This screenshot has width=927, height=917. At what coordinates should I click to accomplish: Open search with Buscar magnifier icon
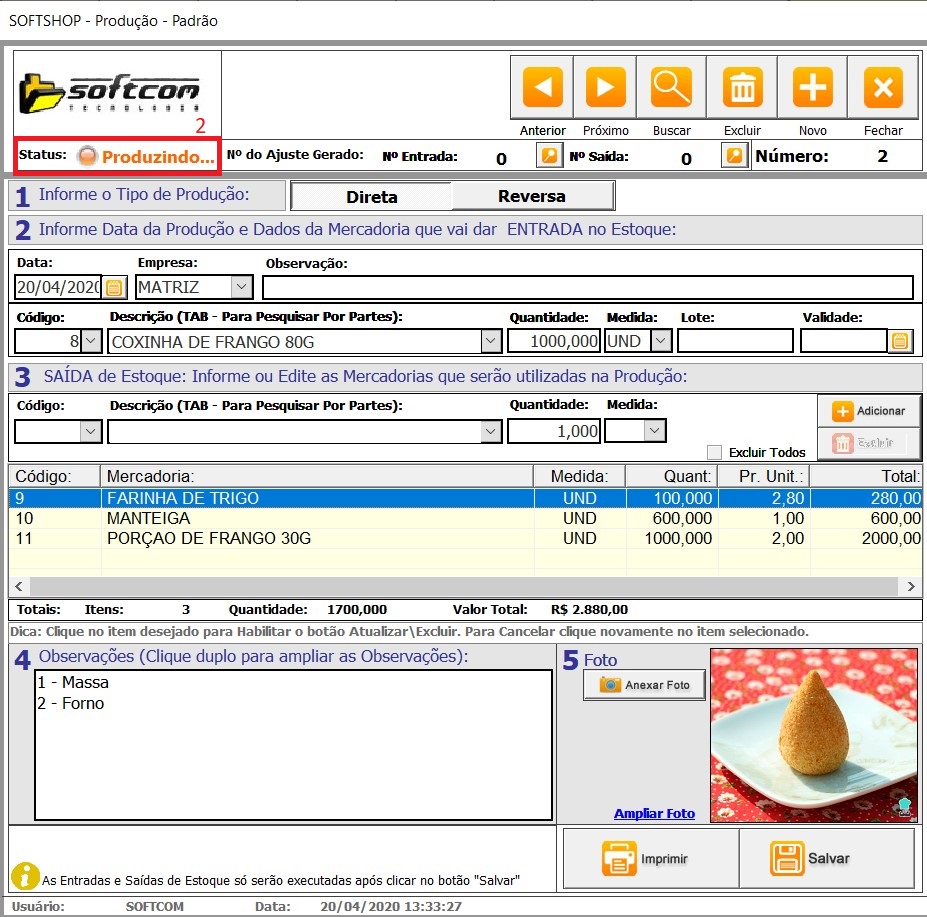point(671,89)
